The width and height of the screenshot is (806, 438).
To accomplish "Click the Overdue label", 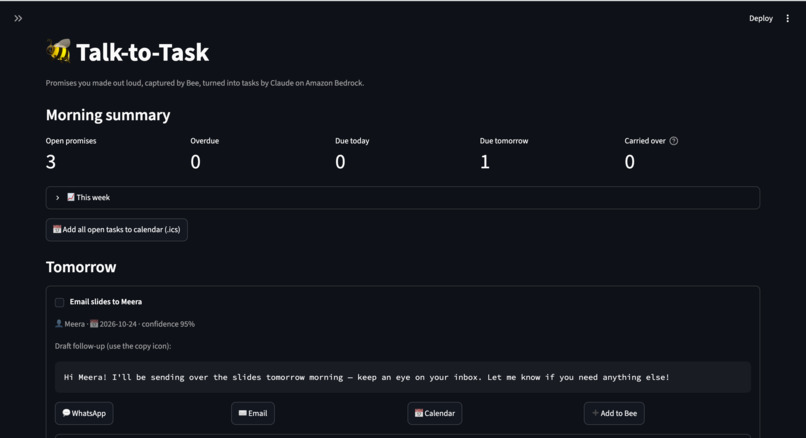I will point(205,141).
